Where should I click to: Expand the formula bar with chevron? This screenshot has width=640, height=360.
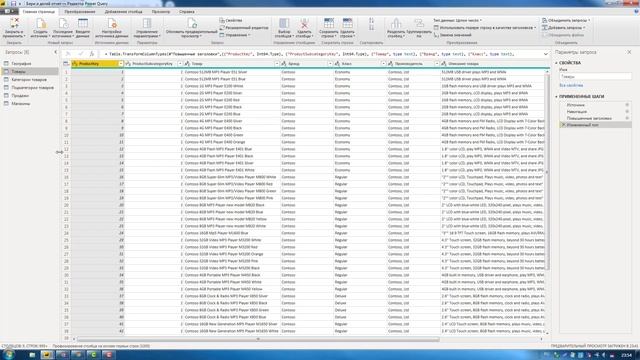click(x=546, y=54)
